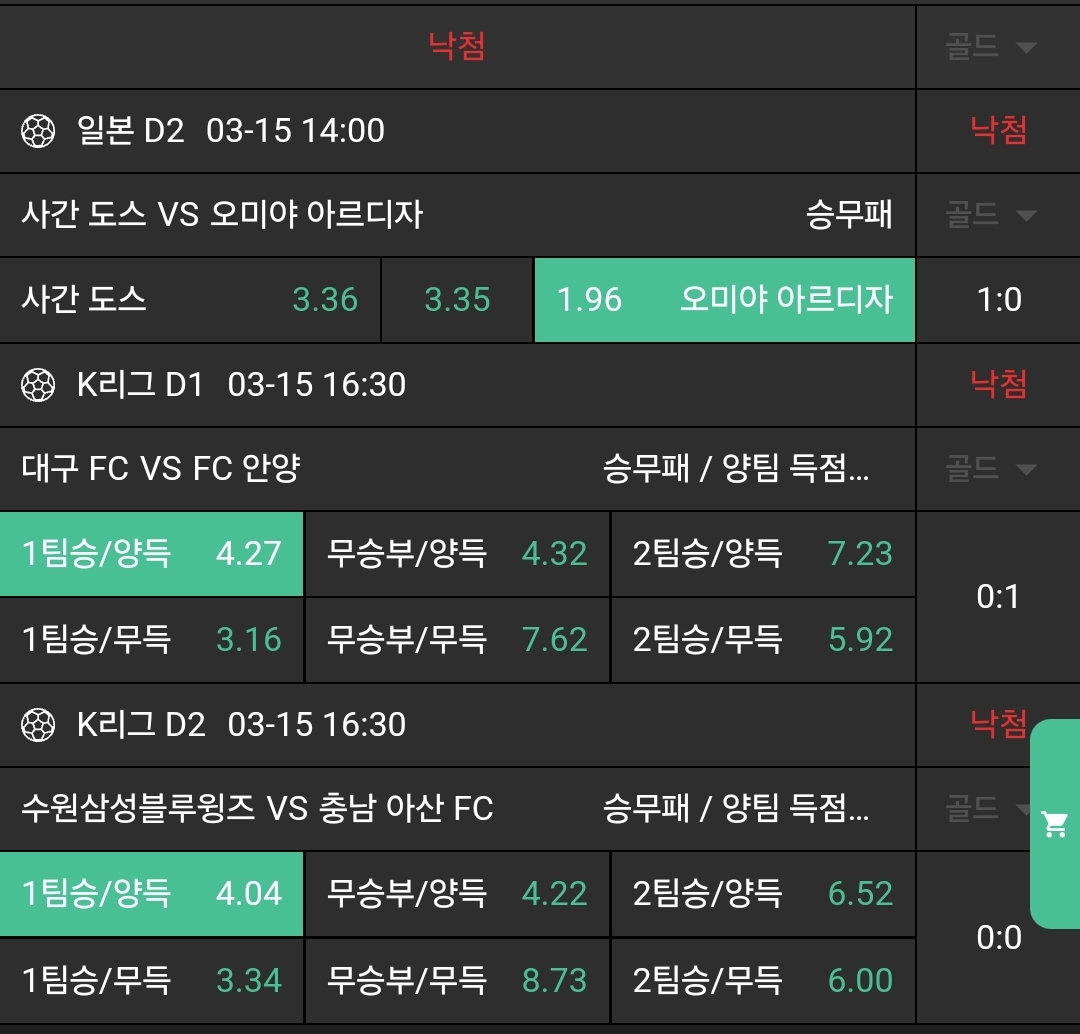Click the 승무패 market label for 사간 도스

(849, 215)
